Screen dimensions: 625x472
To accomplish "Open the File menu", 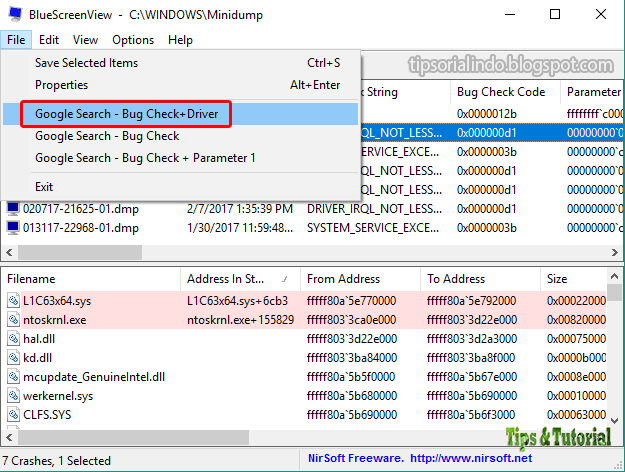I will coord(16,40).
